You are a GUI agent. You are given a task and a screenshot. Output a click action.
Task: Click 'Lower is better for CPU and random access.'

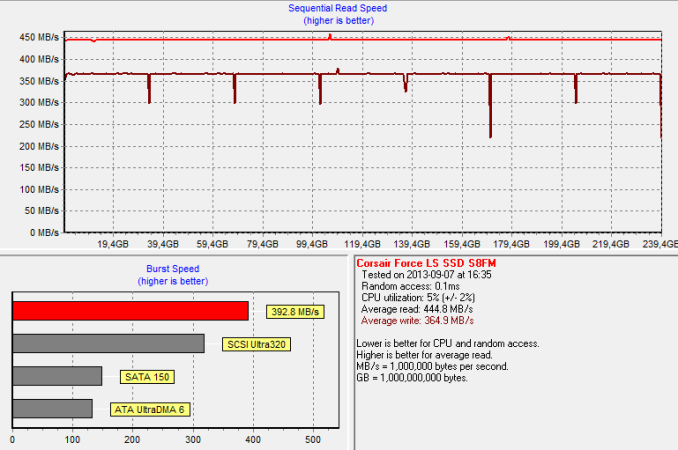point(448,344)
